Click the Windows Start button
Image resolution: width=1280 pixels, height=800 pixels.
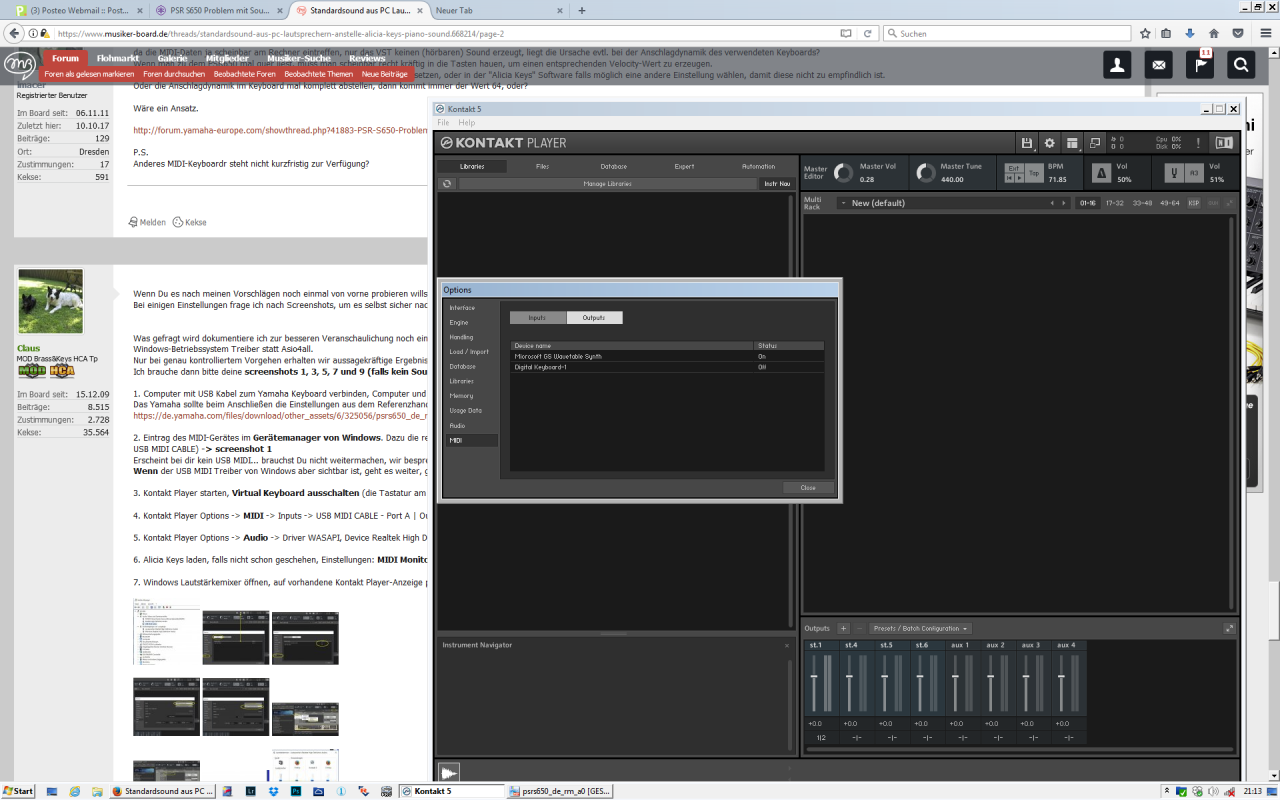click(x=17, y=791)
